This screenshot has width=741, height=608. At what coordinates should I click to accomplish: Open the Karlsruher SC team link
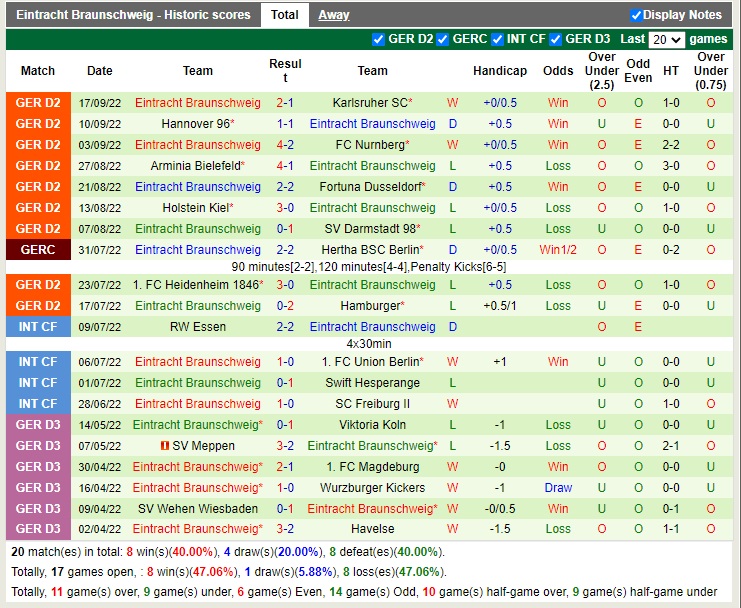[x=370, y=103]
